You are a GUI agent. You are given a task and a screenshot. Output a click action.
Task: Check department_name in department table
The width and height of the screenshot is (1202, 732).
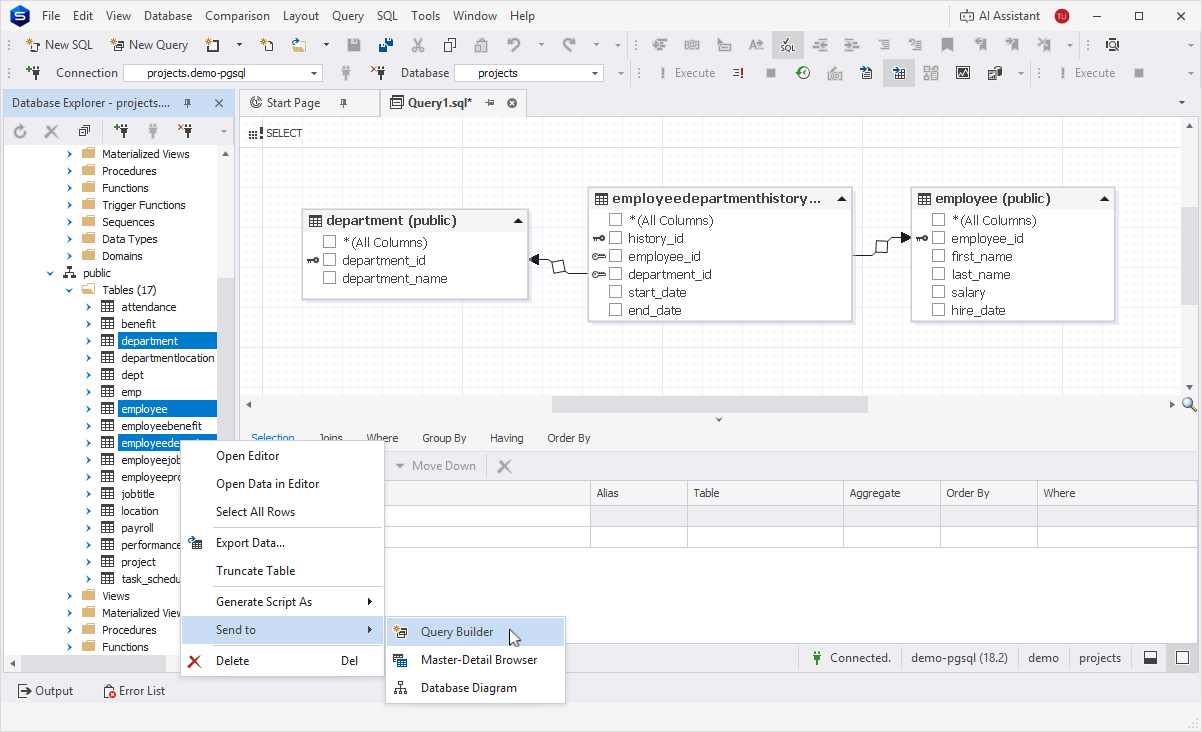[x=330, y=278]
